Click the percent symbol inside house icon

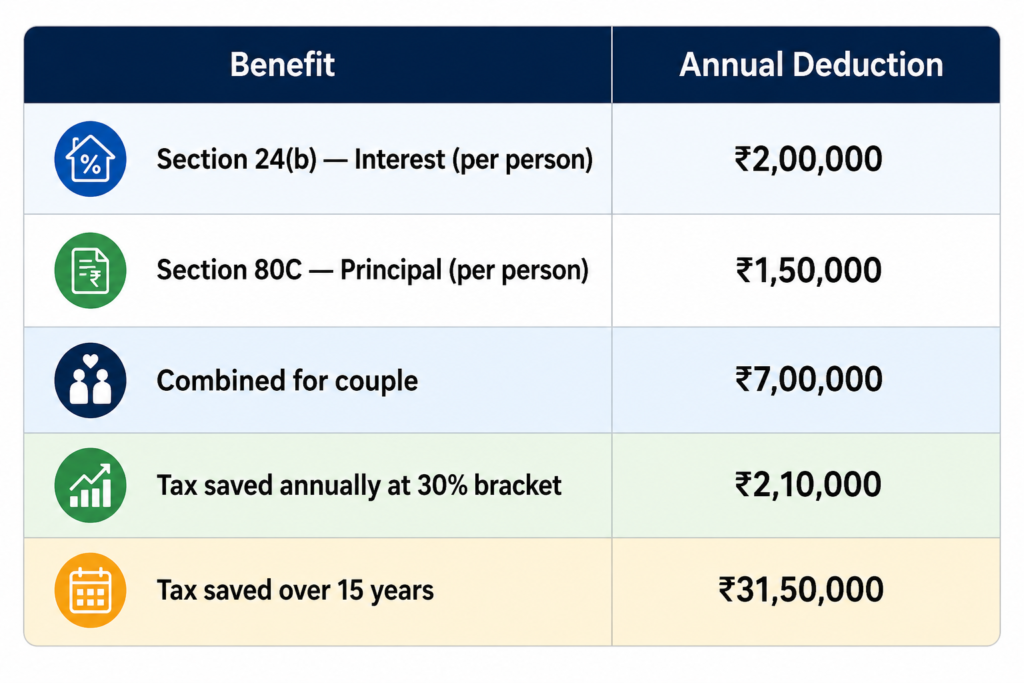[91, 165]
